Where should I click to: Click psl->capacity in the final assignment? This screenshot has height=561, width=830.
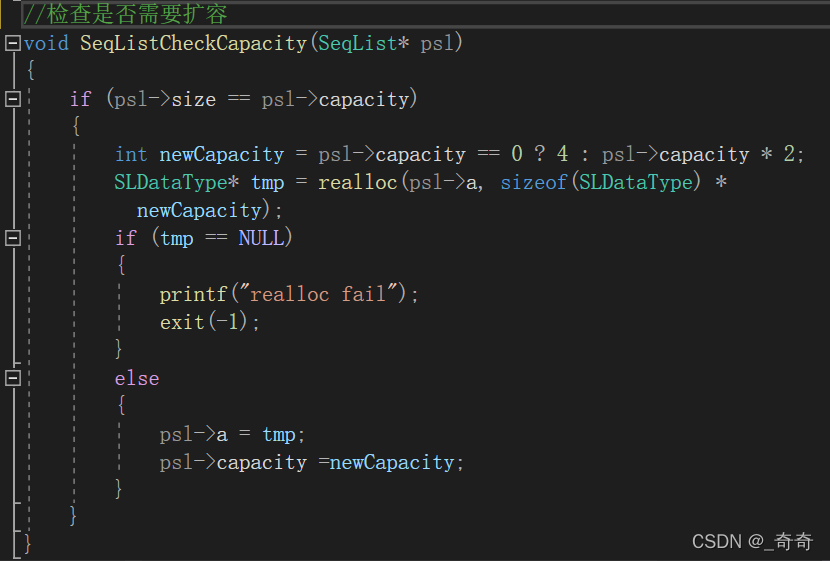click(x=233, y=463)
